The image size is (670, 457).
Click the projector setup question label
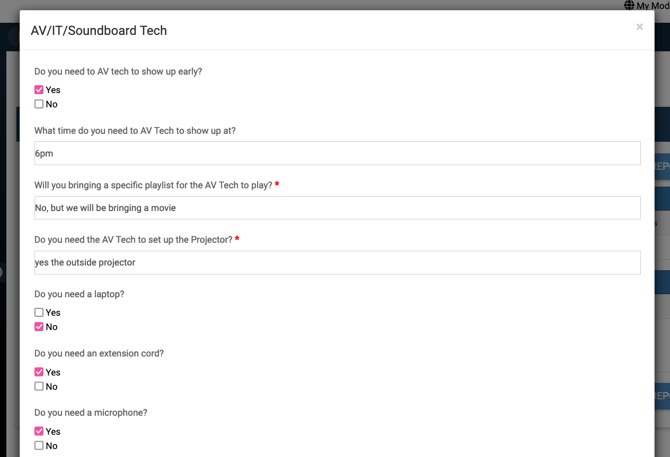tap(133, 239)
